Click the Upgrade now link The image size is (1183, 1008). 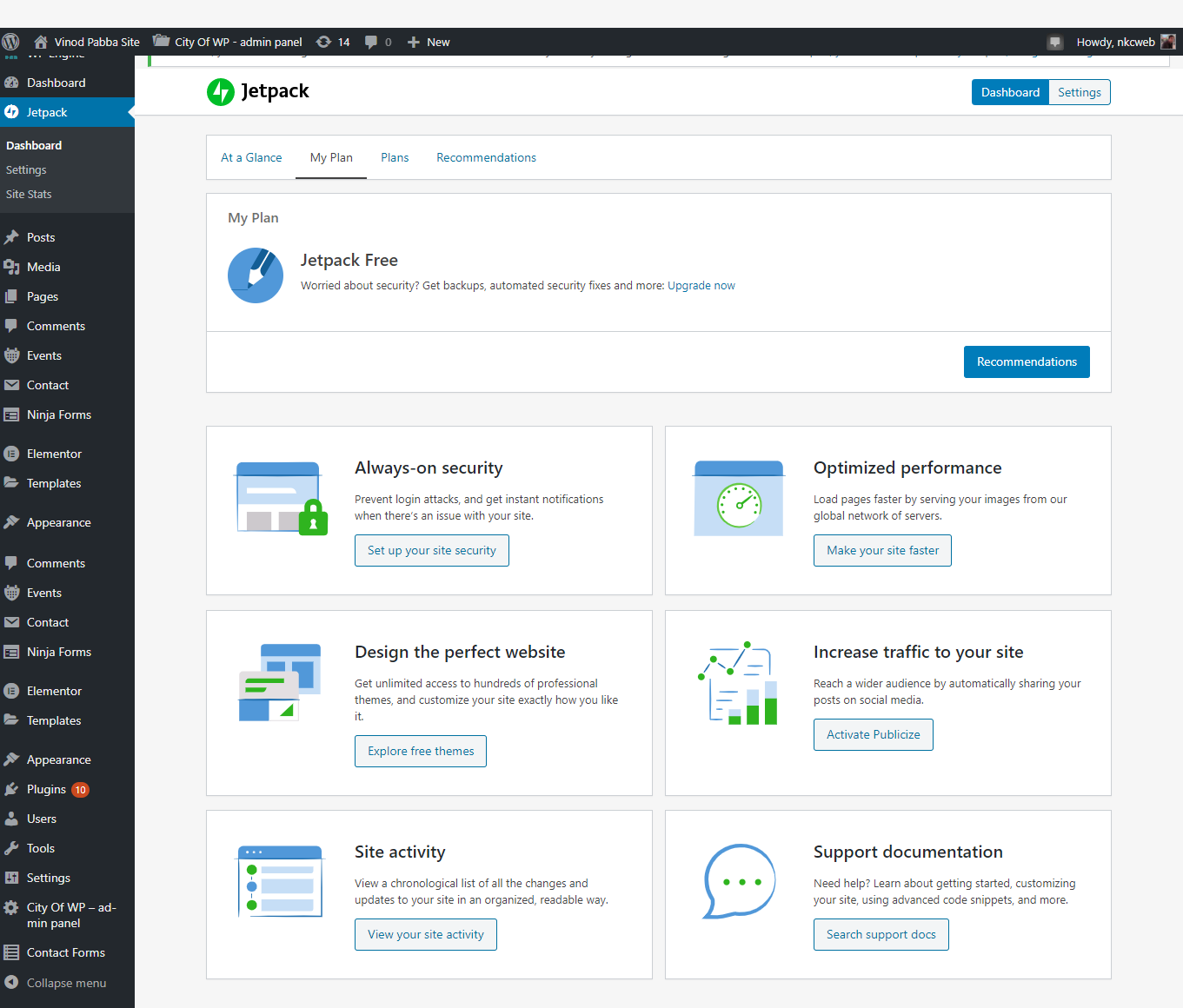[x=701, y=285]
